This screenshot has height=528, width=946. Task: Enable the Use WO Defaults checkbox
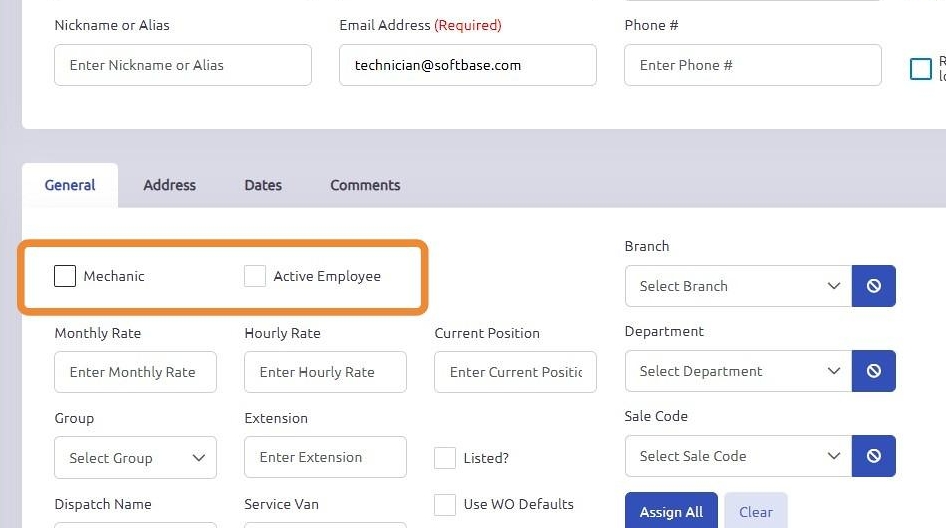(445, 504)
